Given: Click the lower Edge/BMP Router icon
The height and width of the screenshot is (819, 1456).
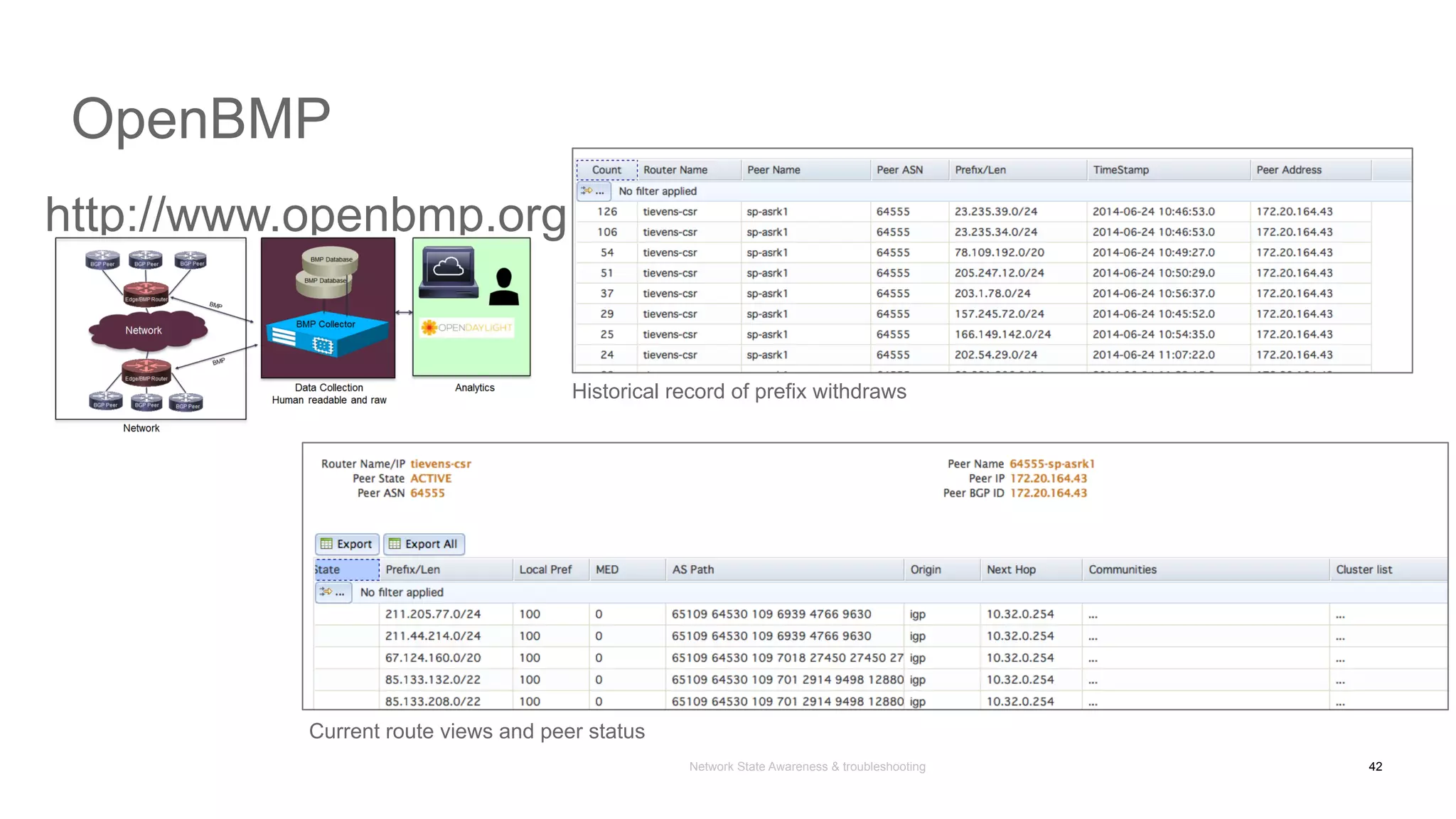Looking at the screenshot, I should [x=146, y=372].
